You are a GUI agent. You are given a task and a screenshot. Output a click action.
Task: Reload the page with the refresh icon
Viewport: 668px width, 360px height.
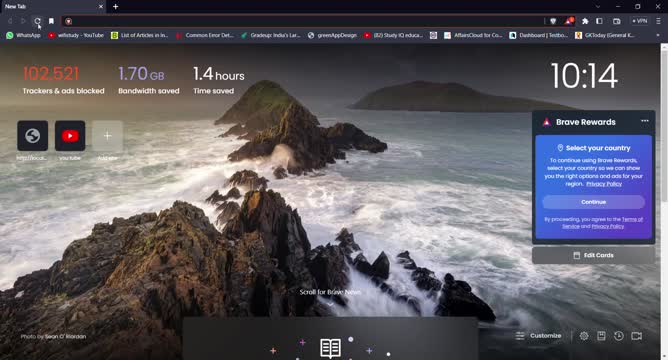click(37, 21)
